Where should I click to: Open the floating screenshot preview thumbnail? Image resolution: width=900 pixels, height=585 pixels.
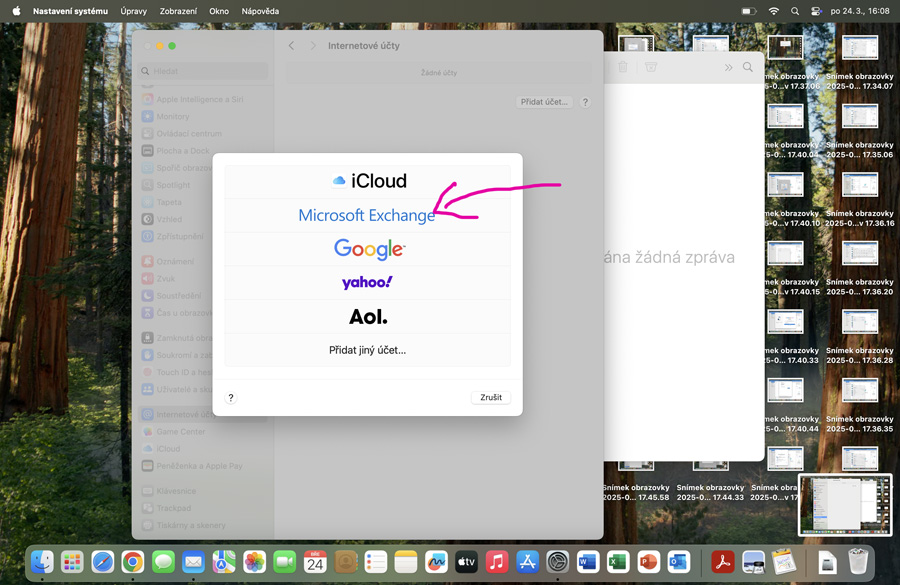click(x=845, y=504)
